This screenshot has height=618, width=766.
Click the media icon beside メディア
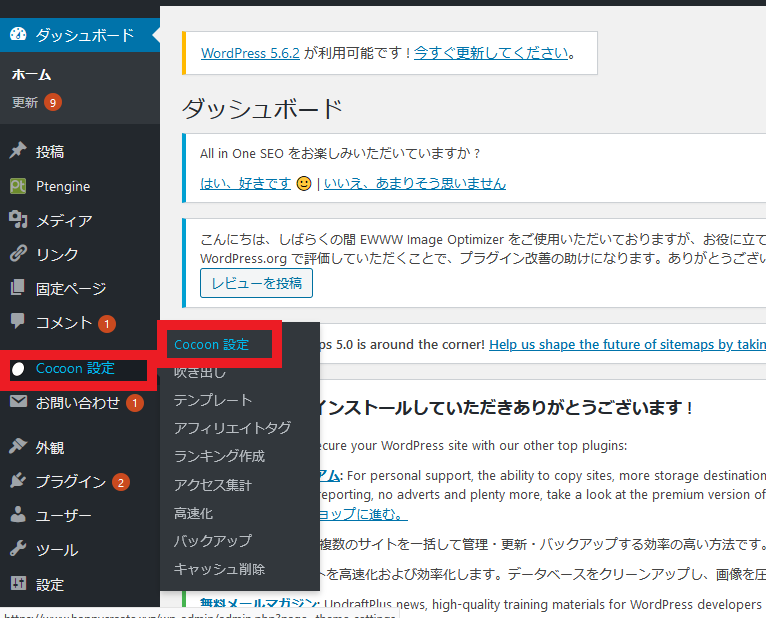point(18,219)
